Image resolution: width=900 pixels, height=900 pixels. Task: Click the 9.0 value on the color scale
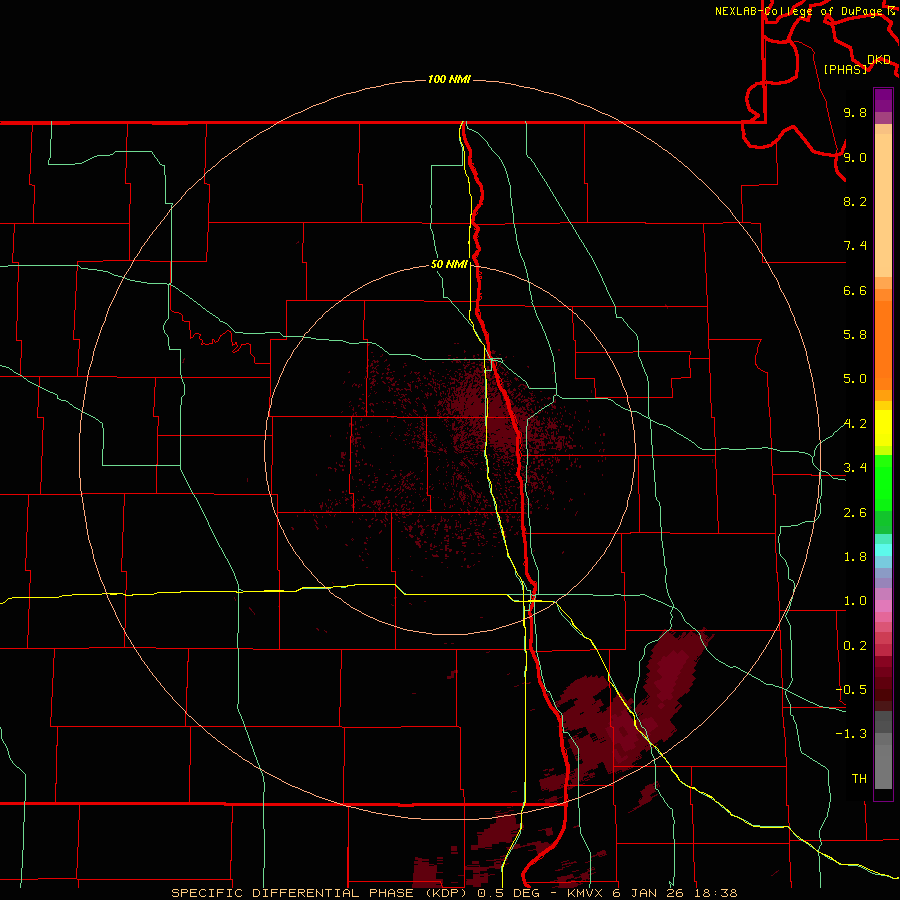coord(855,157)
